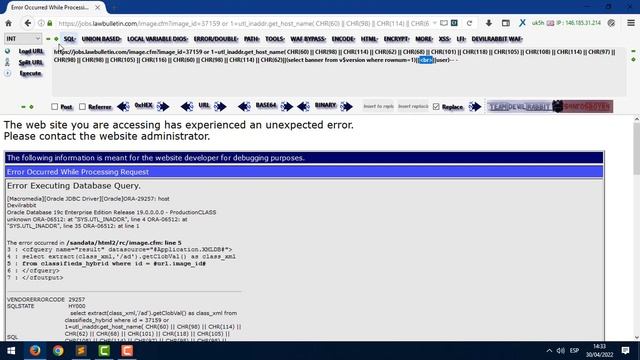Screen dimensions: 640x360
Task: Click the Insert to replace input field
Action: point(378,107)
